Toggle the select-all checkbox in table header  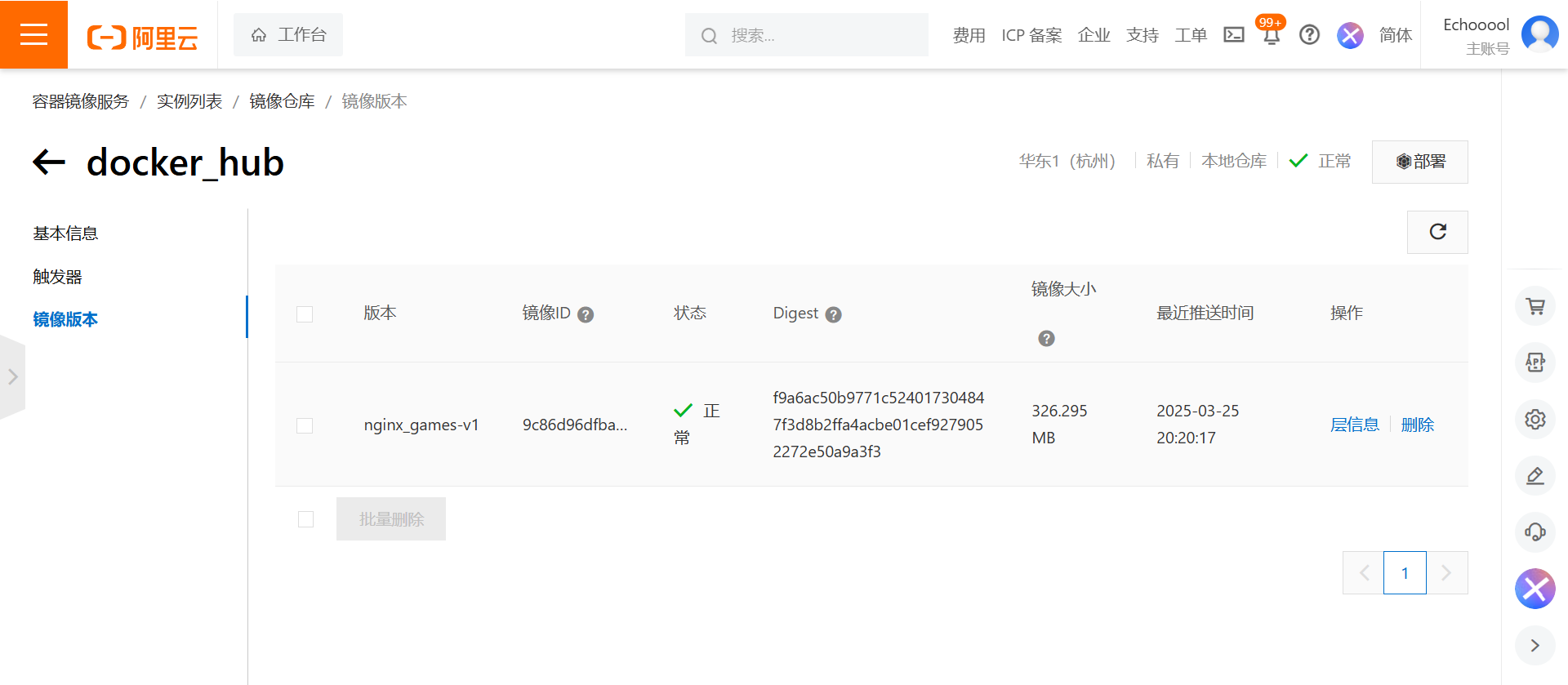[305, 314]
